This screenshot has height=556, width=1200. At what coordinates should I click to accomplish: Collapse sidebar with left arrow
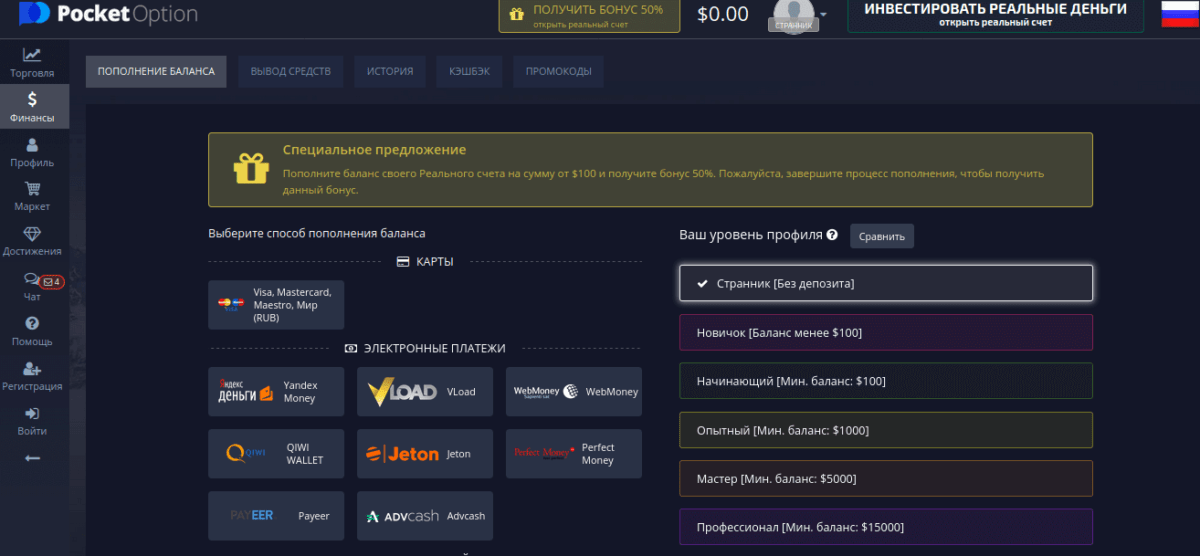(x=32, y=458)
